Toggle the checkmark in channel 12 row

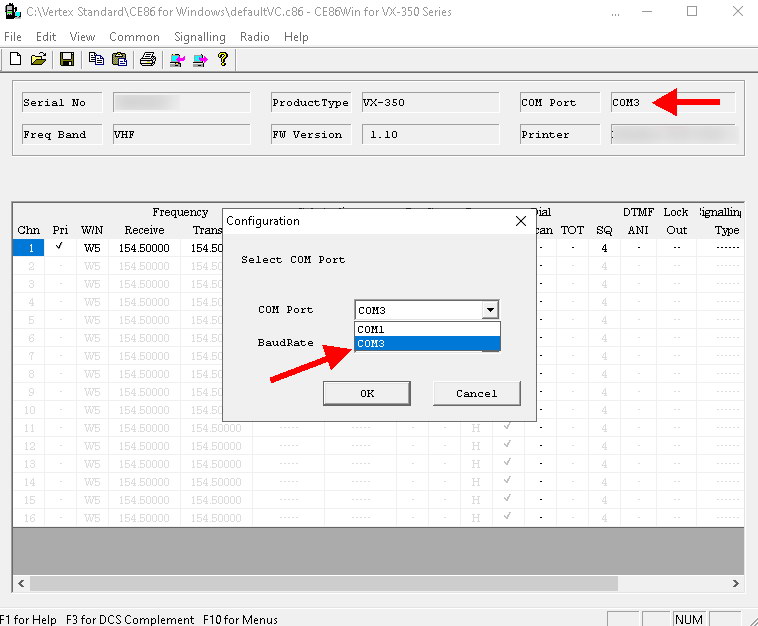[507, 444]
